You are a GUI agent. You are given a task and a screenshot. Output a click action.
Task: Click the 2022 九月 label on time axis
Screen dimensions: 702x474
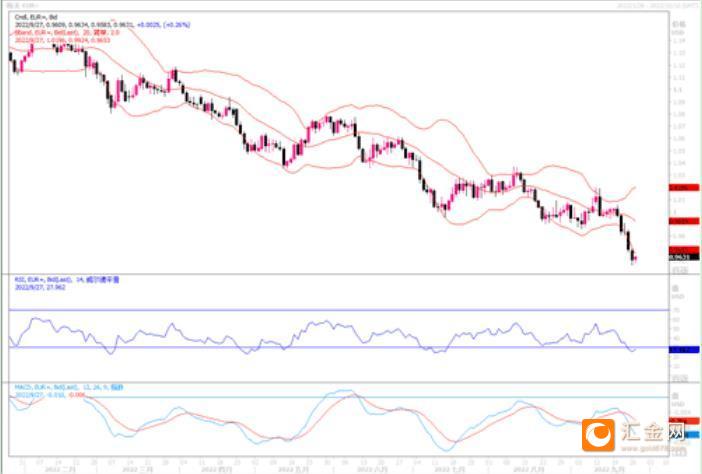[x=607, y=470]
